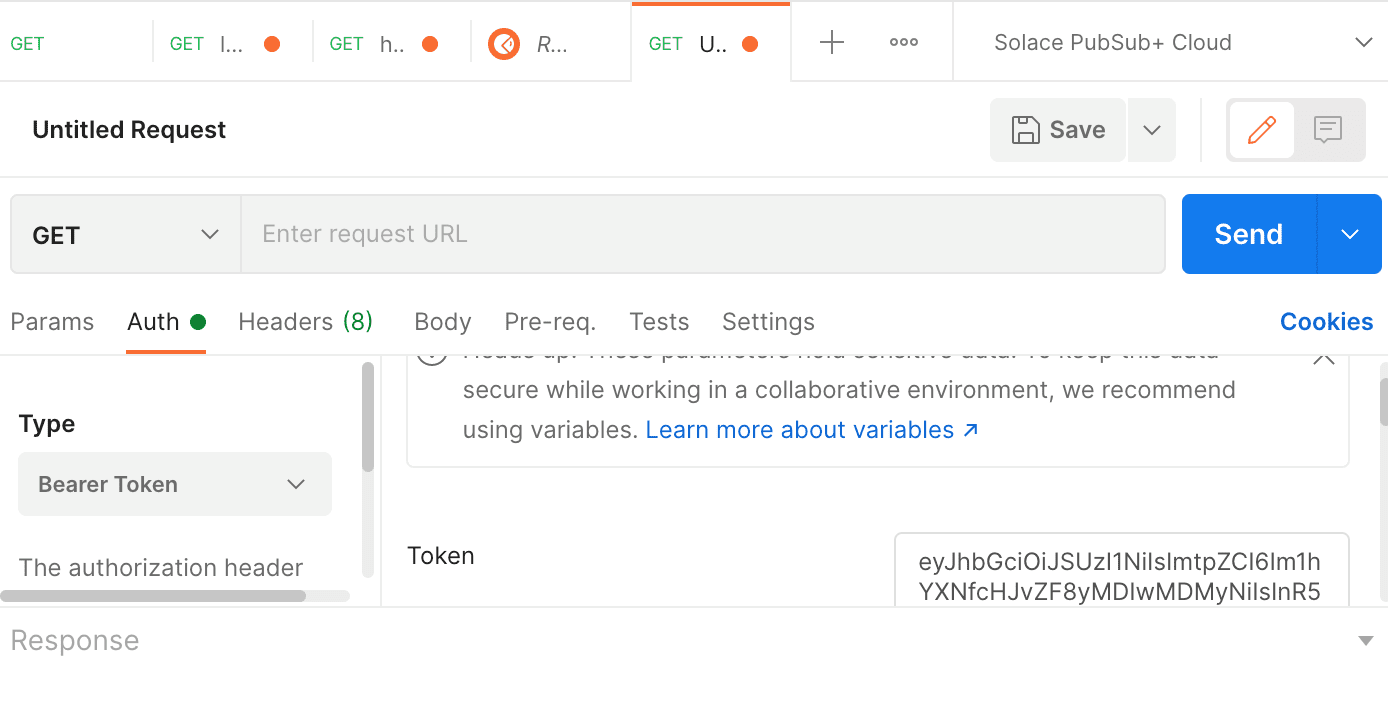This screenshot has width=1388, height=702.
Task: Click the horizontal scrollbar under Type panel
Action: tap(153, 596)
